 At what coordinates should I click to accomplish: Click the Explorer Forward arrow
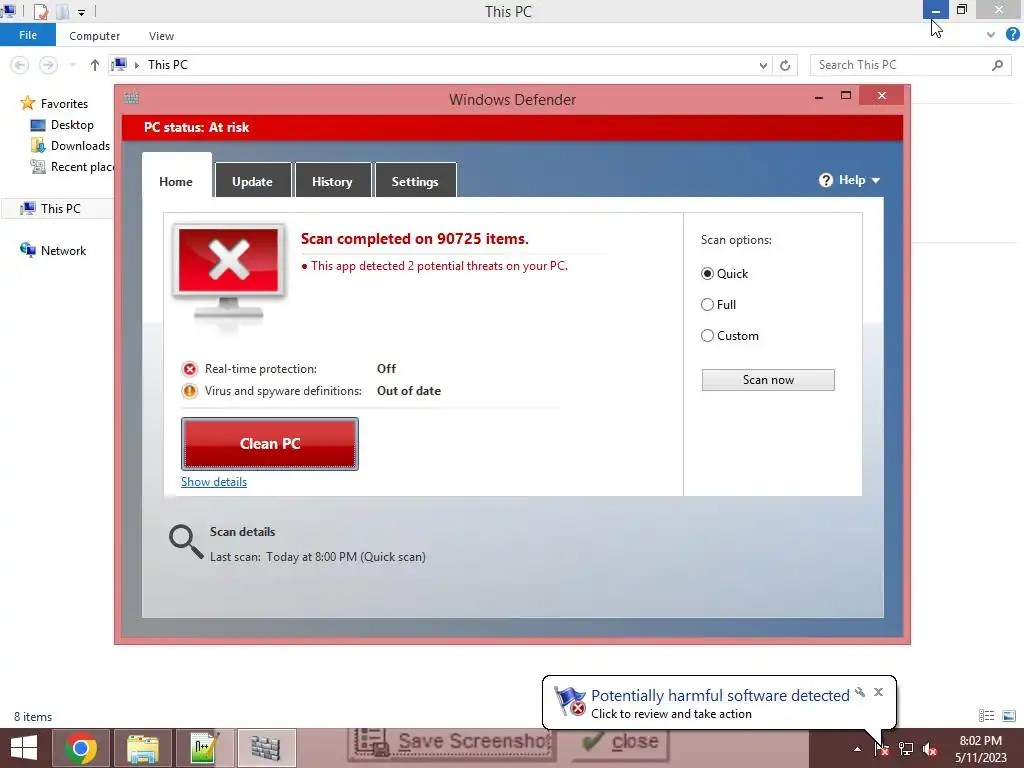(x=48, y=65)
